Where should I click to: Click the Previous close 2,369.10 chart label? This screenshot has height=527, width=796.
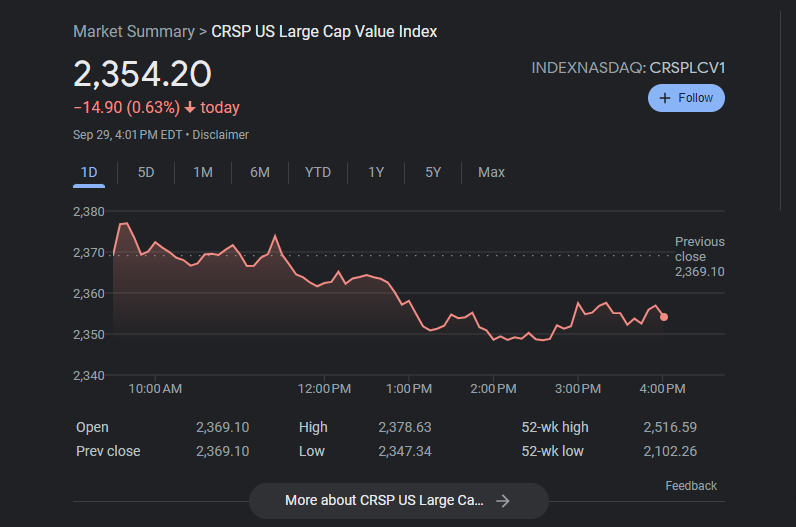[x=700, y=256]
